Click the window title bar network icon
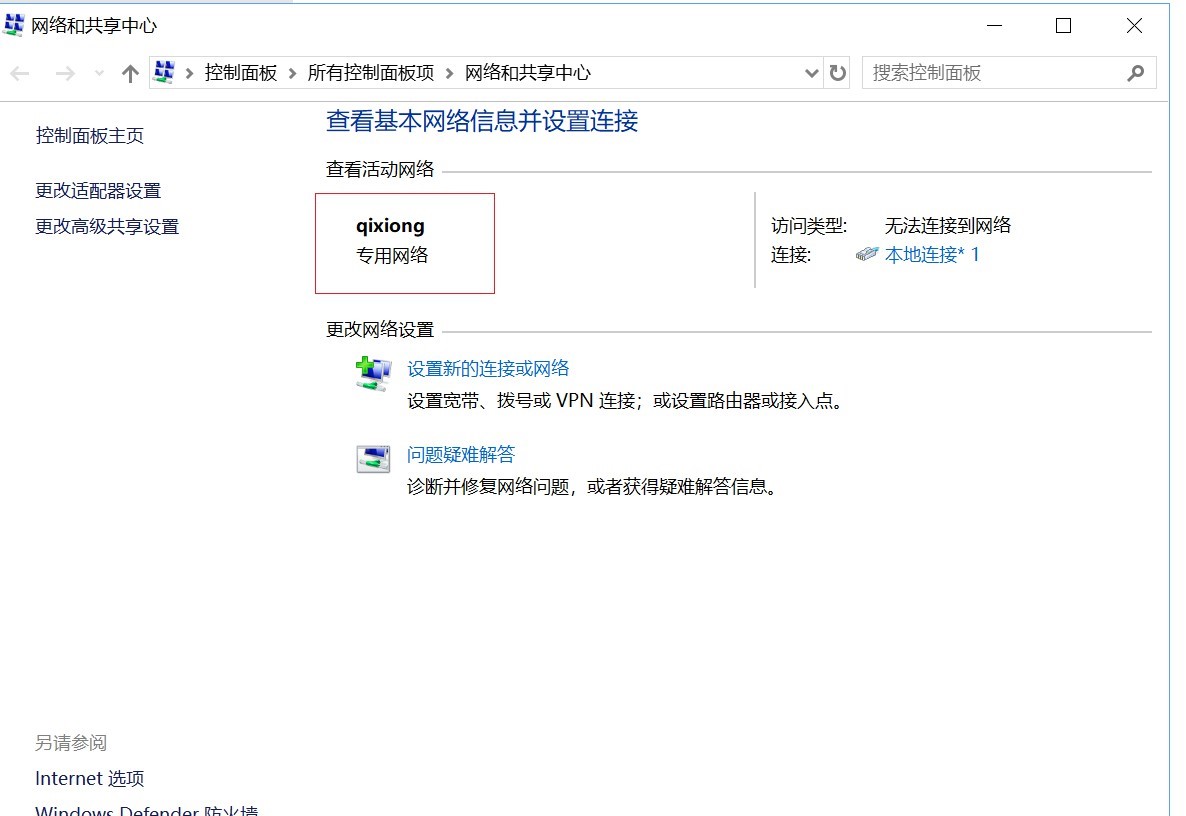The image size is (1186, 816). [14, 25]
